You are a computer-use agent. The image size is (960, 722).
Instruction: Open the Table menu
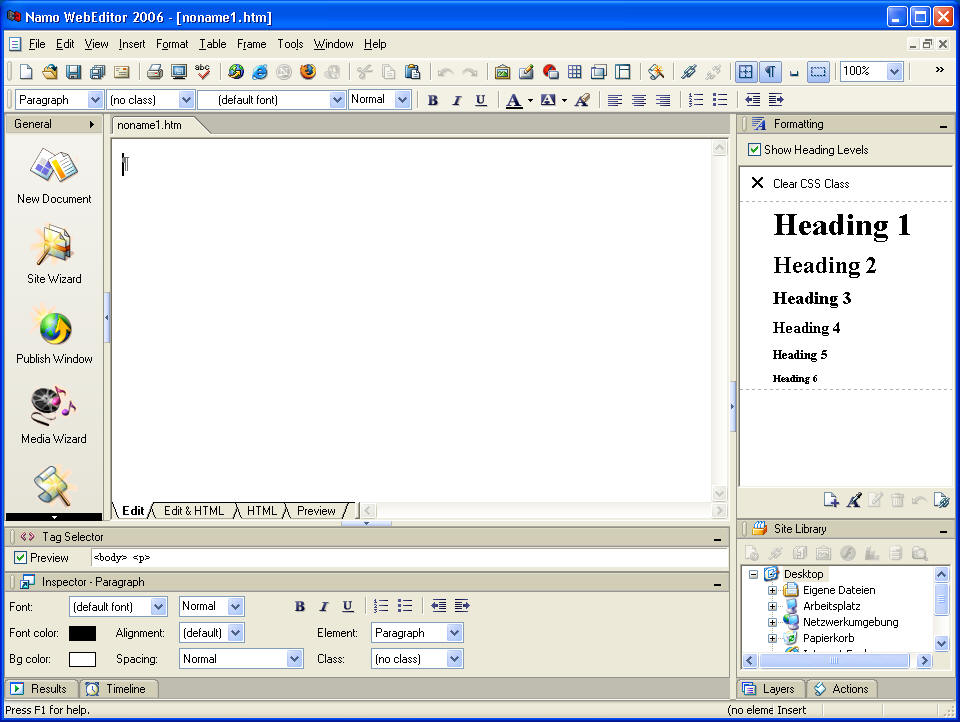(212, 44)
